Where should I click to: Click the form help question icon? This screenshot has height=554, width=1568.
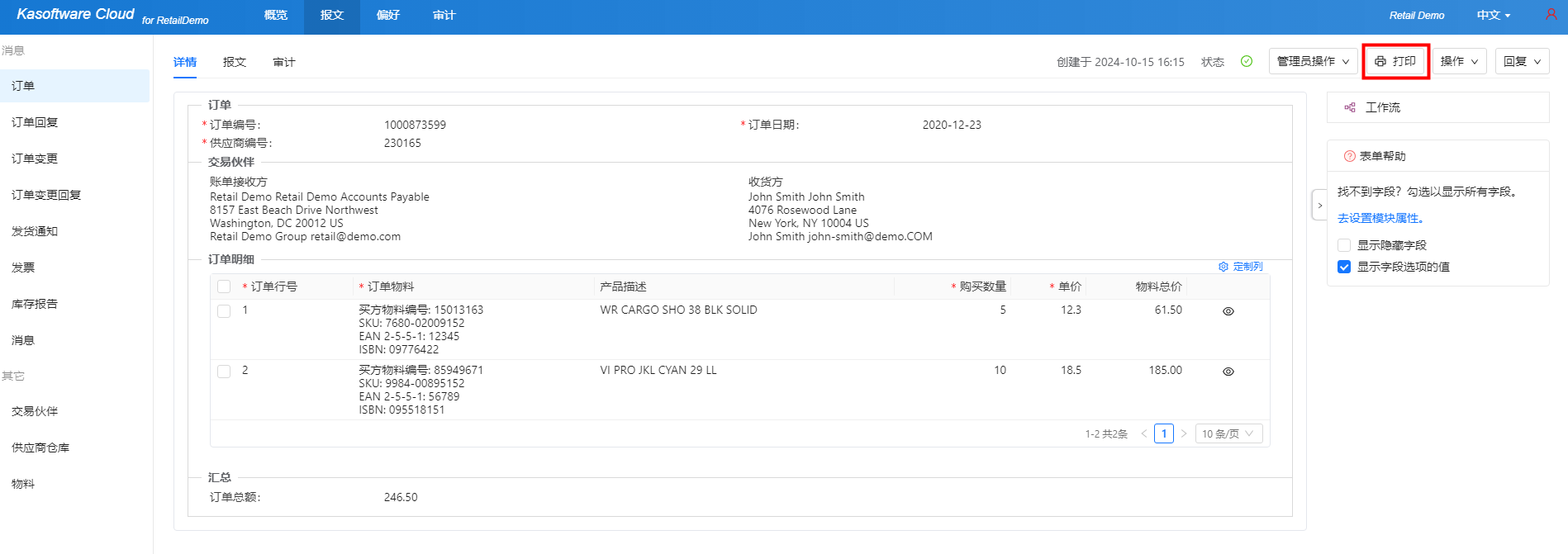[x=1349, y=156]
